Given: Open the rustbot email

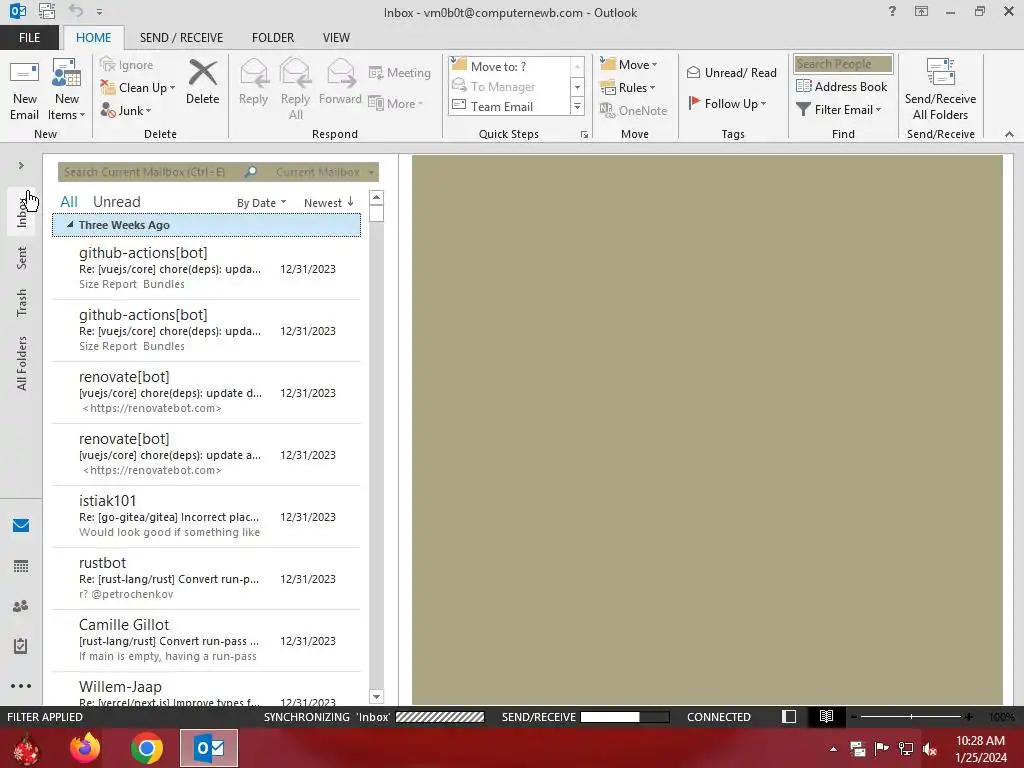Looking at the screenshot, I should (206, 578).
